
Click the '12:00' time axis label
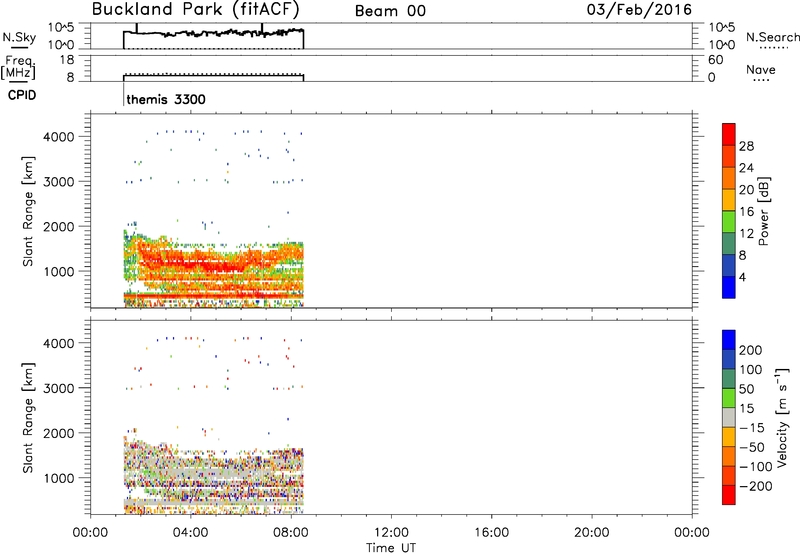(x=391, y=533)
